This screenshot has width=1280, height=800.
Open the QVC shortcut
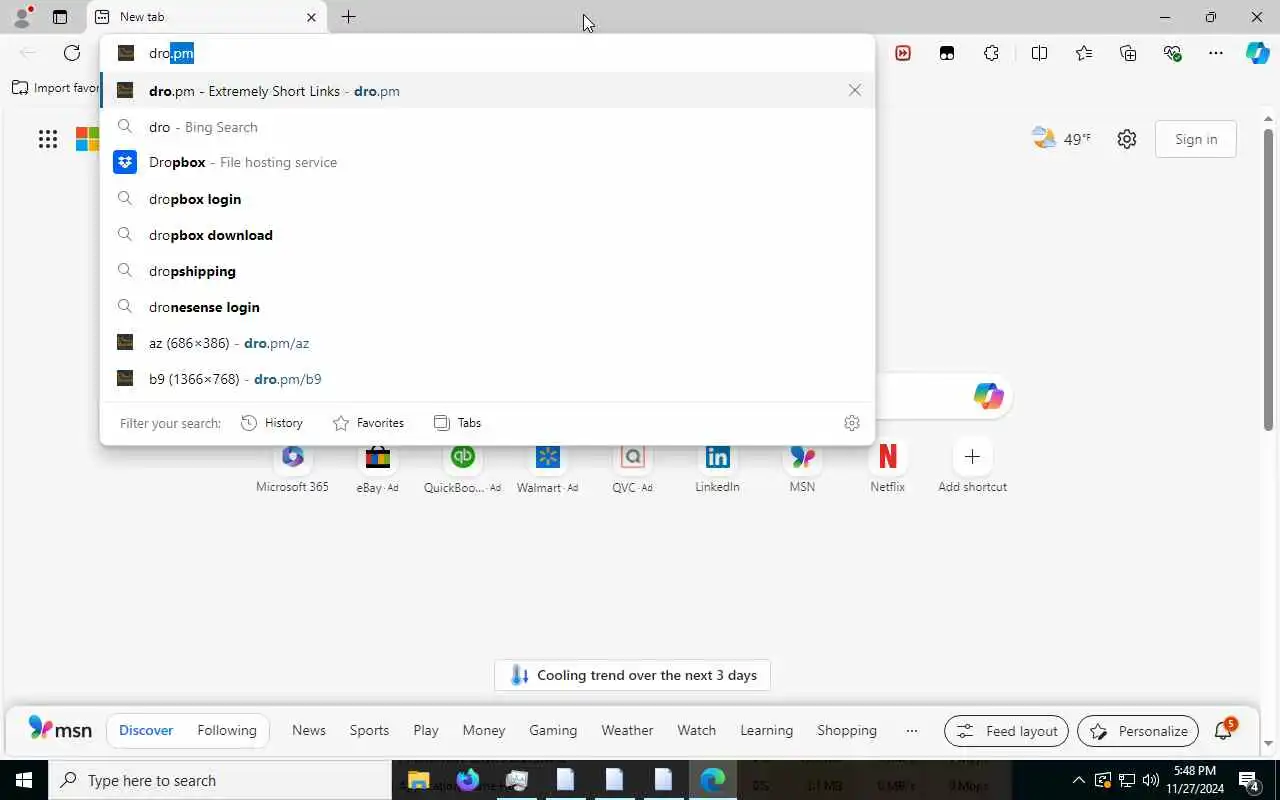pyautogui.click(x=632, y=468)
